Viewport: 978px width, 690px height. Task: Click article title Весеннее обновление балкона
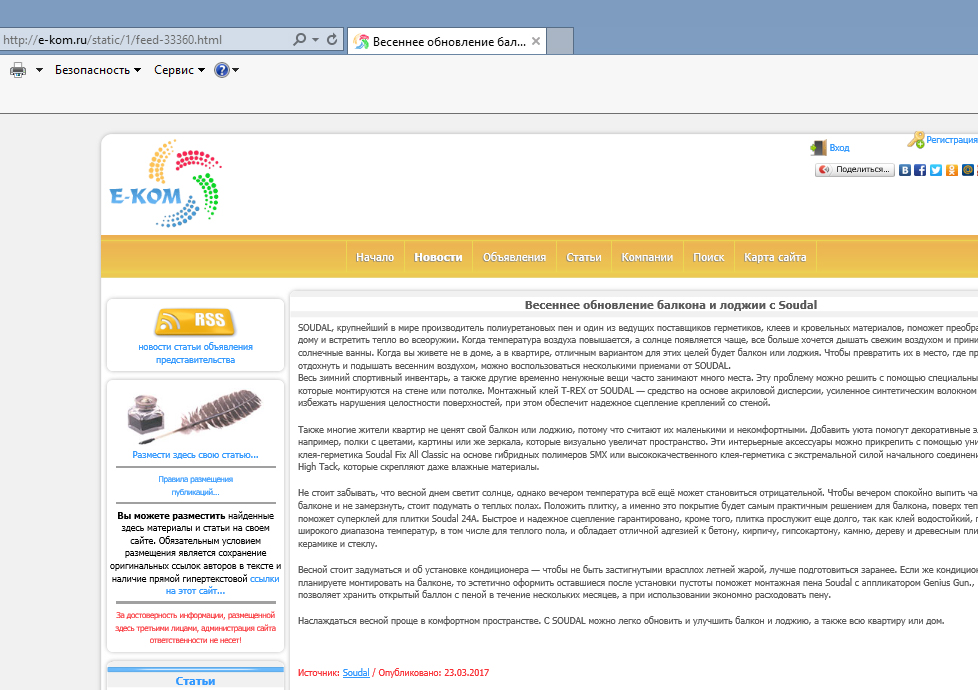coord(671,305)
